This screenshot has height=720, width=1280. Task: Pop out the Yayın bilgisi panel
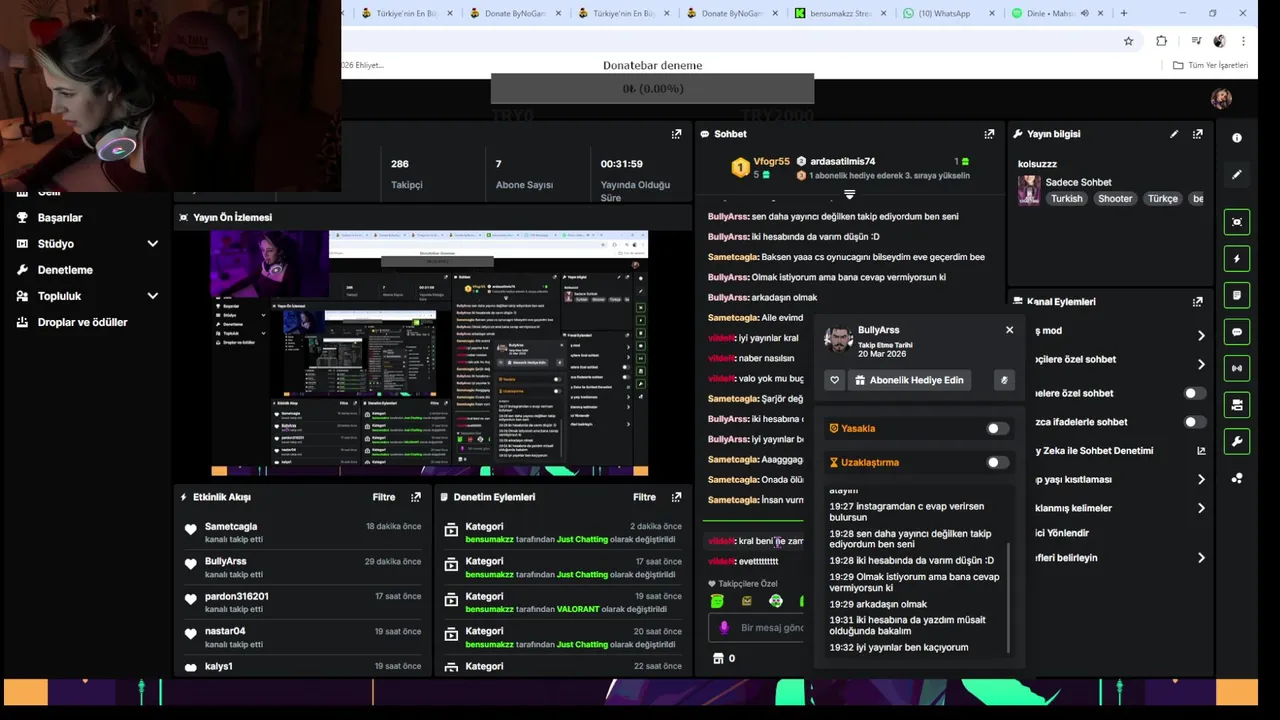pos(1197,134)
